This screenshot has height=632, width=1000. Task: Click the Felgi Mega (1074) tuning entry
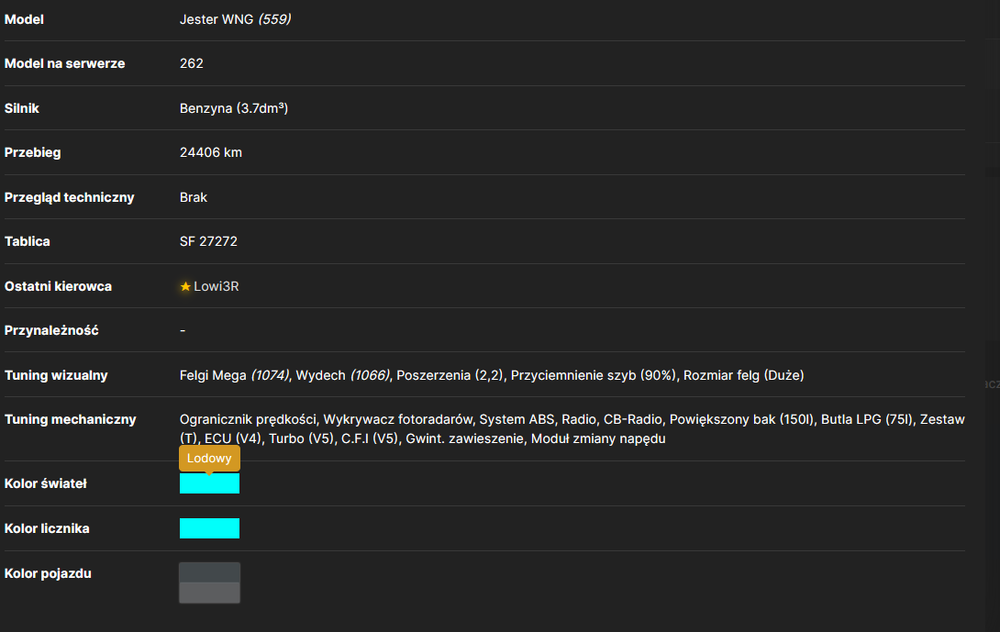click(x=235, y=375)
